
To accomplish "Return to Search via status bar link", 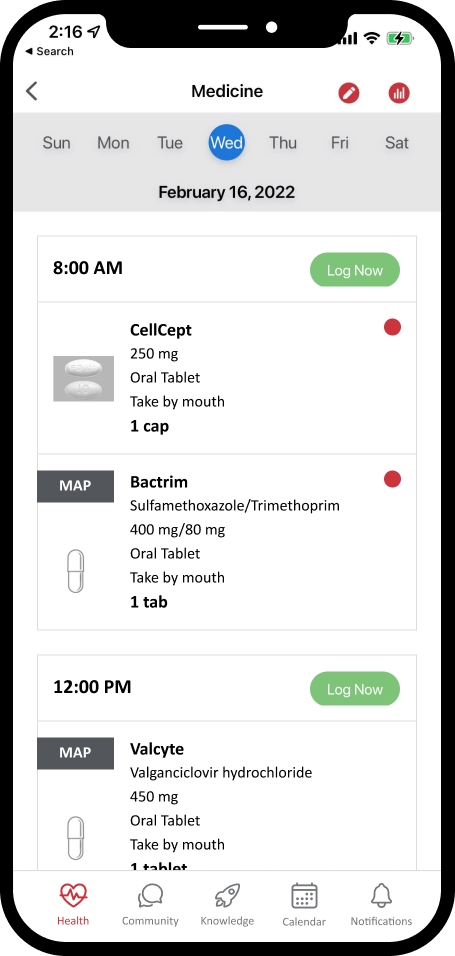I will point(49,51).
